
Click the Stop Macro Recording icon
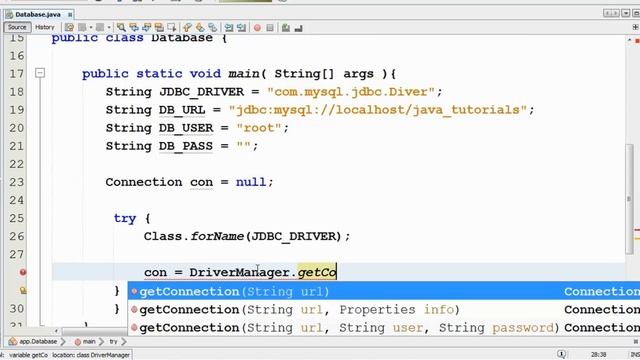(270, 28)
